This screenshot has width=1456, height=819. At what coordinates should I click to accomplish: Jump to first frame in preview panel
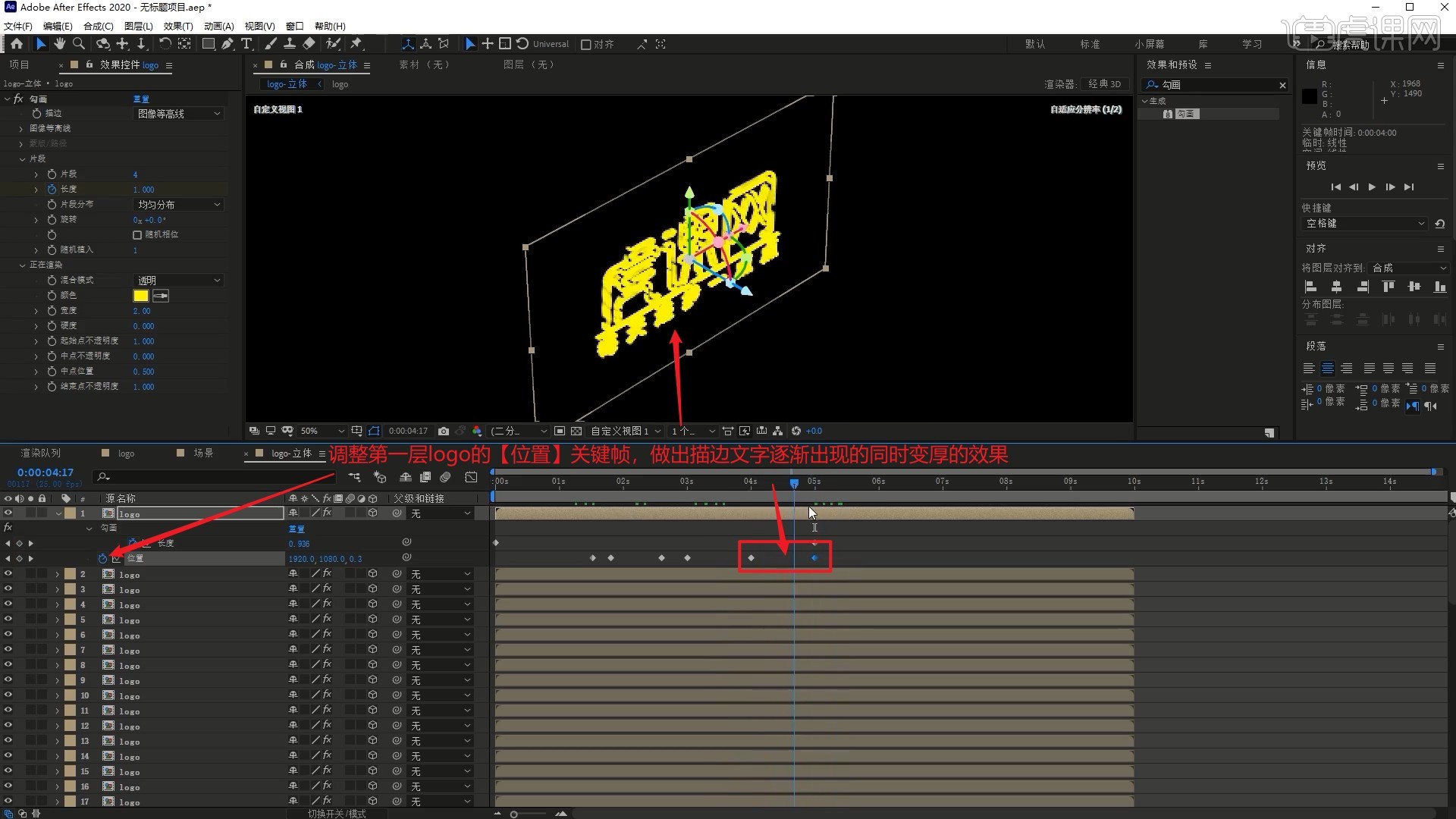click(x=1335, y=187)
